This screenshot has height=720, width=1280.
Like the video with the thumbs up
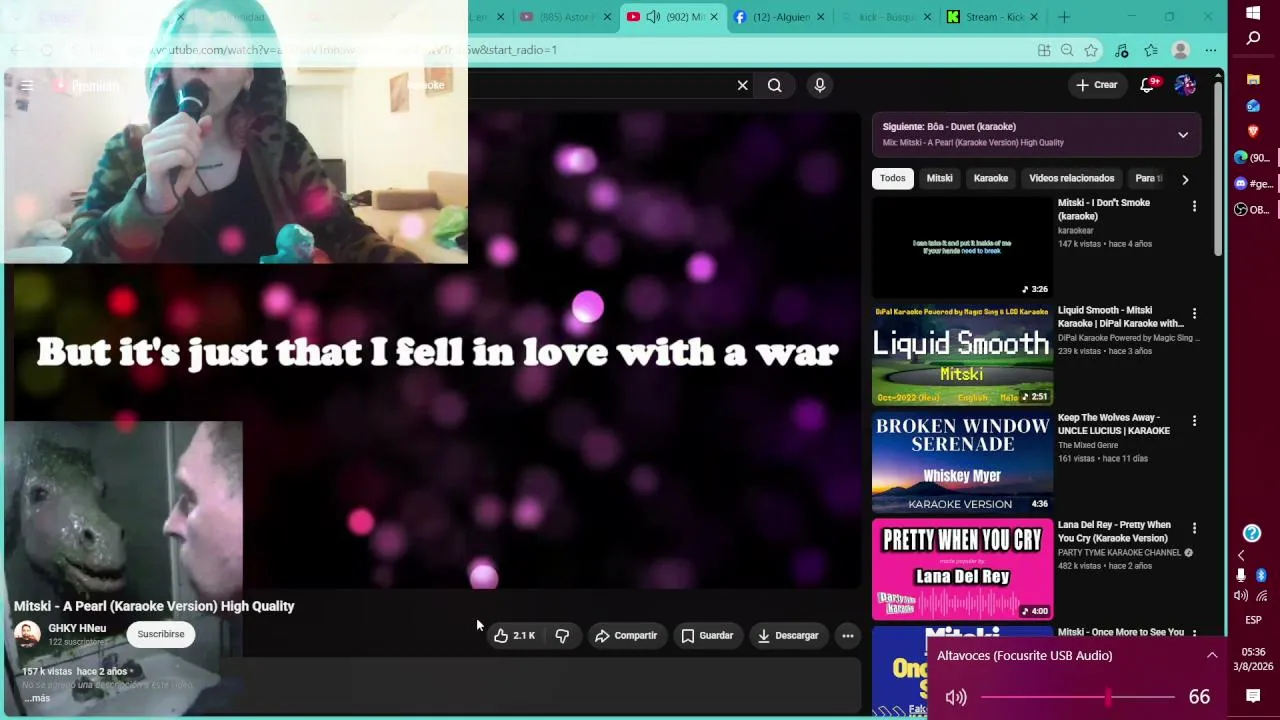point(514,635)
